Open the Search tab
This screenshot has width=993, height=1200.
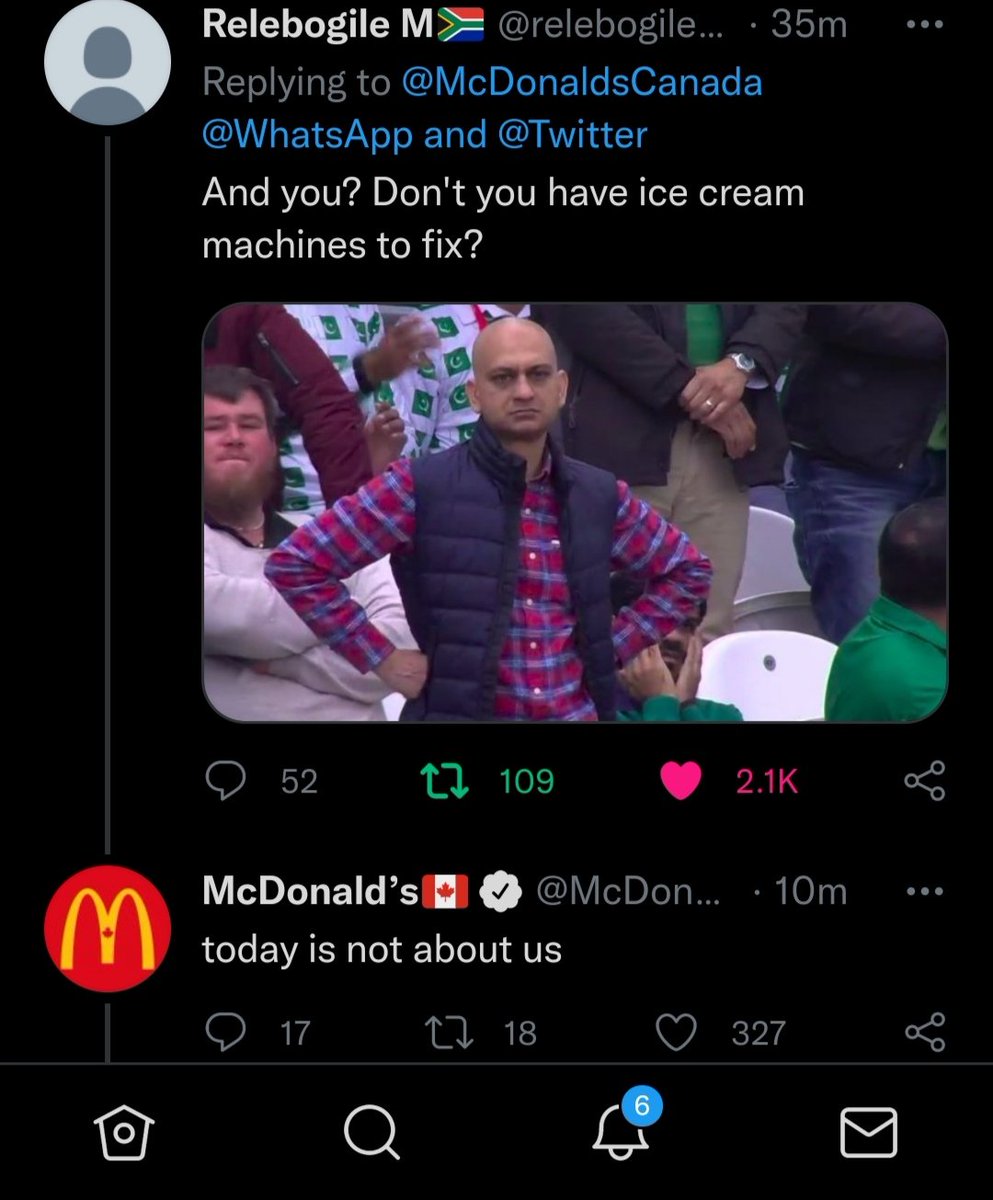click(371, 1134)
